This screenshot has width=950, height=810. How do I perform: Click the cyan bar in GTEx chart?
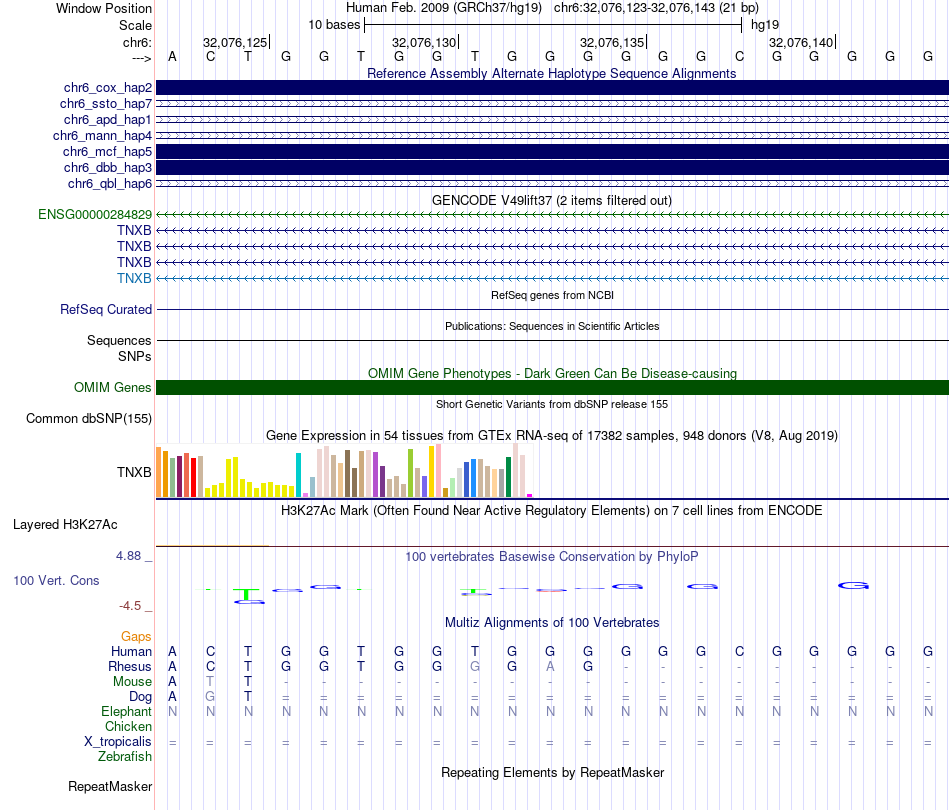pos(298,475)
